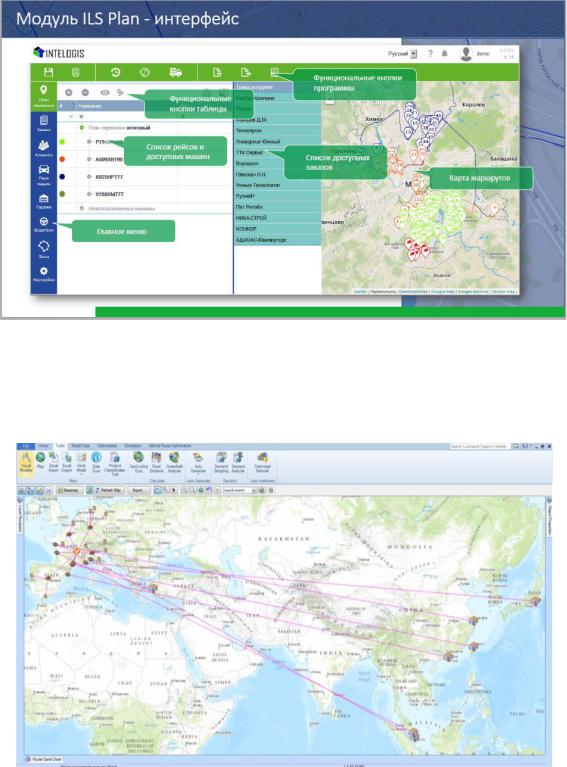Expand Неиспользованные машины node
This screenshot has height=767, width=567.
[x=82, y=208]
